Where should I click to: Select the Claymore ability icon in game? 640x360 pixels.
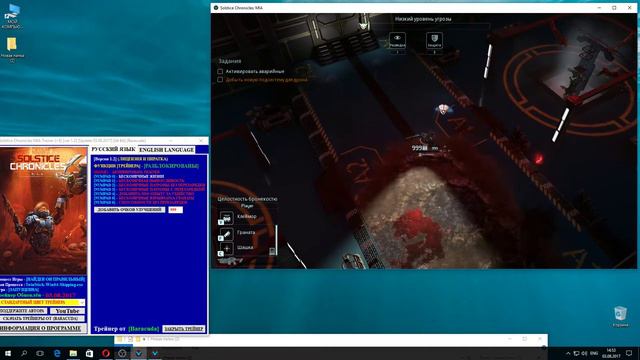pos(227,218)
